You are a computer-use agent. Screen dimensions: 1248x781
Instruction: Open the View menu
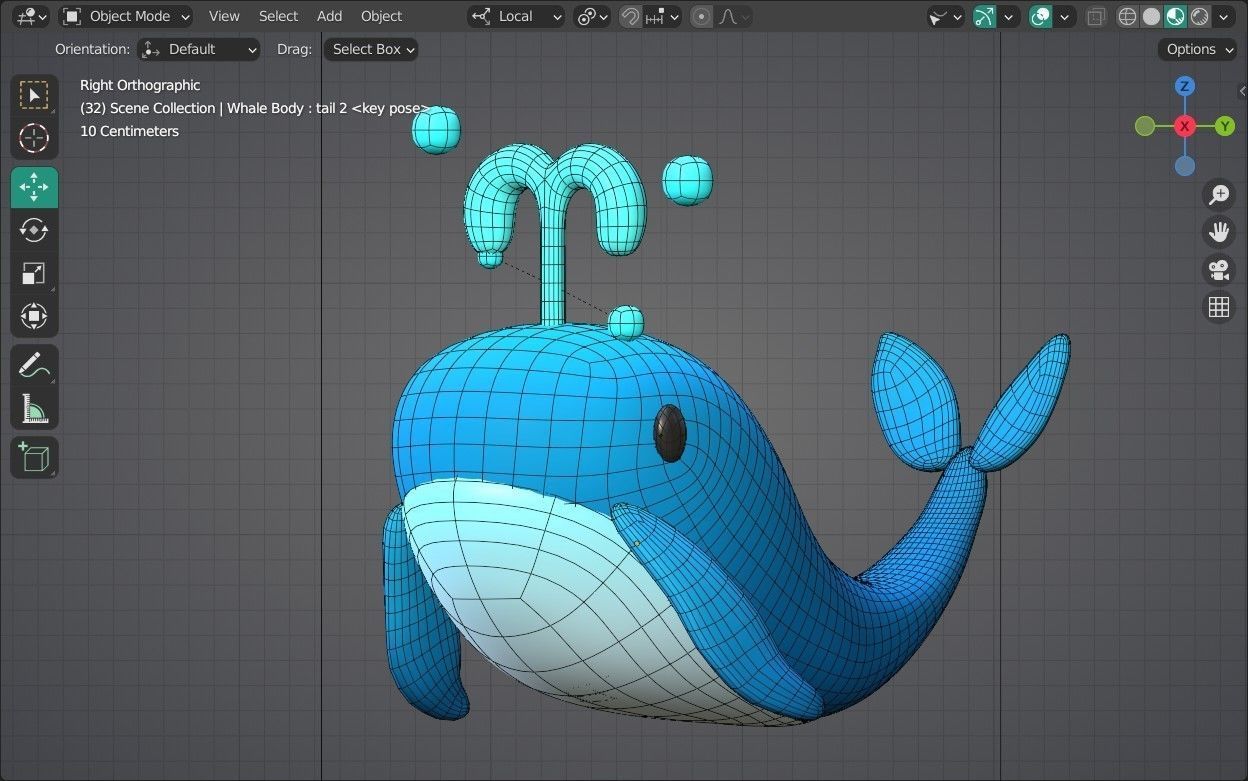[224, 16]
